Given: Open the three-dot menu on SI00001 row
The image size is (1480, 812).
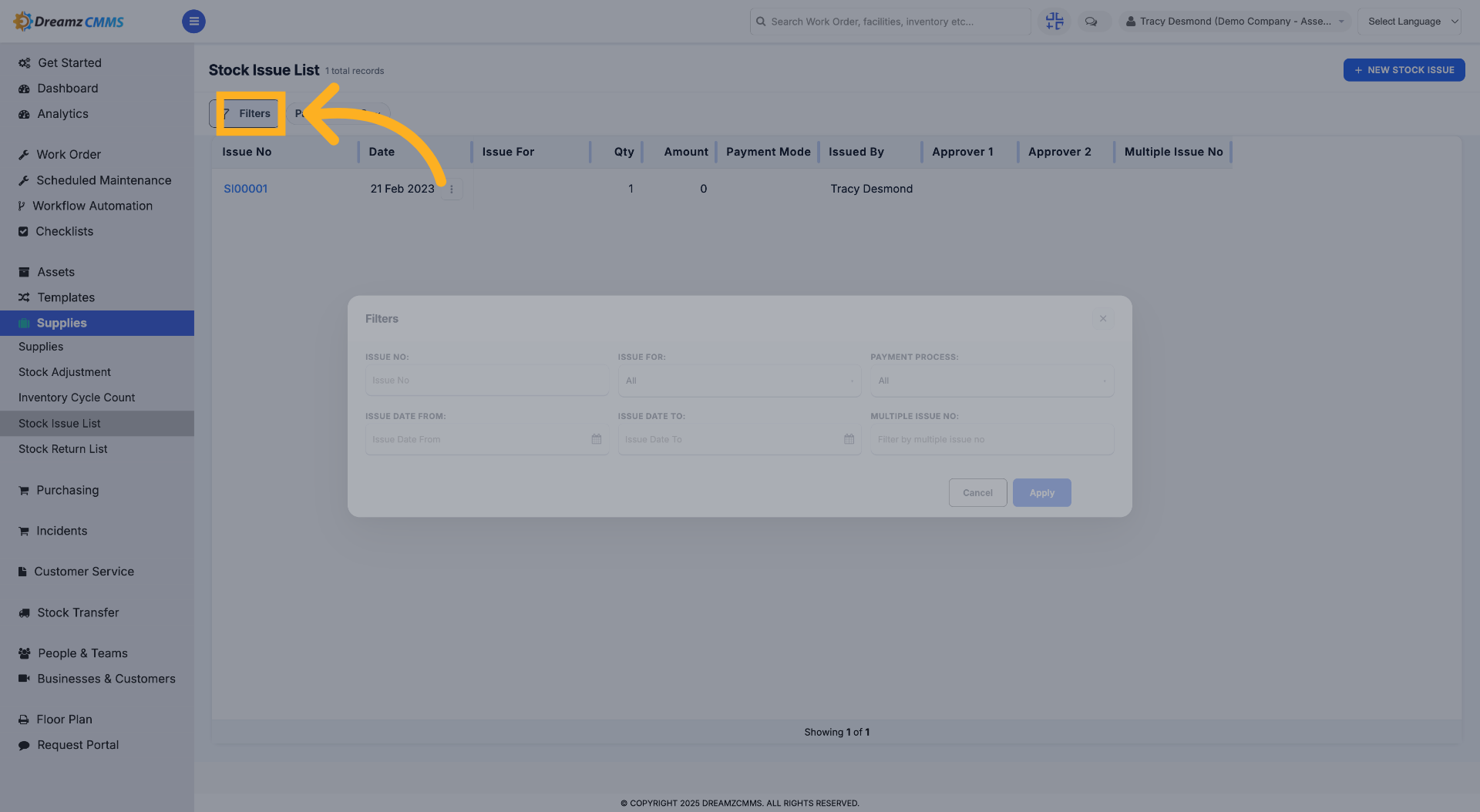Looking at the screenshot, I should coord(452,189).
